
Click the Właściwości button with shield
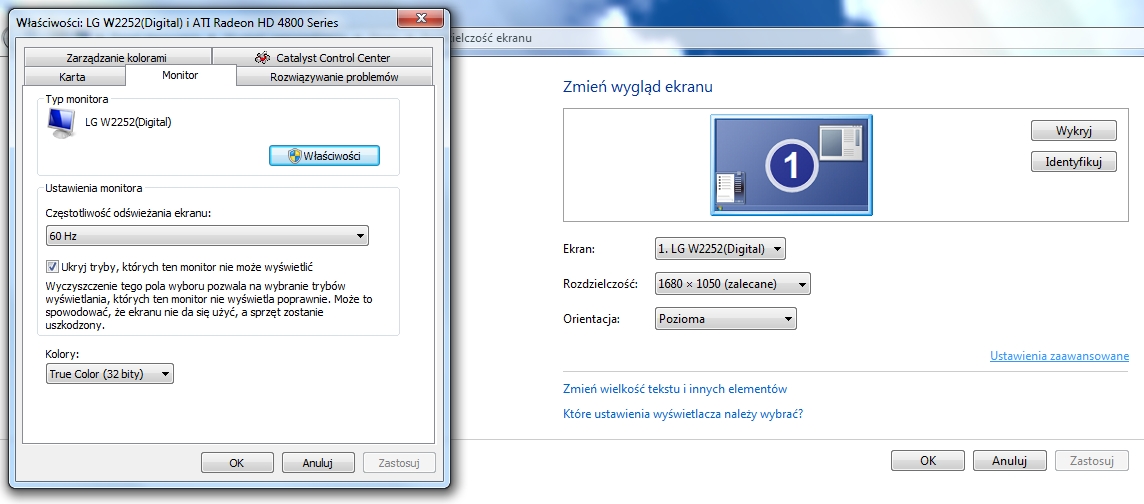[x=324, y=155]
